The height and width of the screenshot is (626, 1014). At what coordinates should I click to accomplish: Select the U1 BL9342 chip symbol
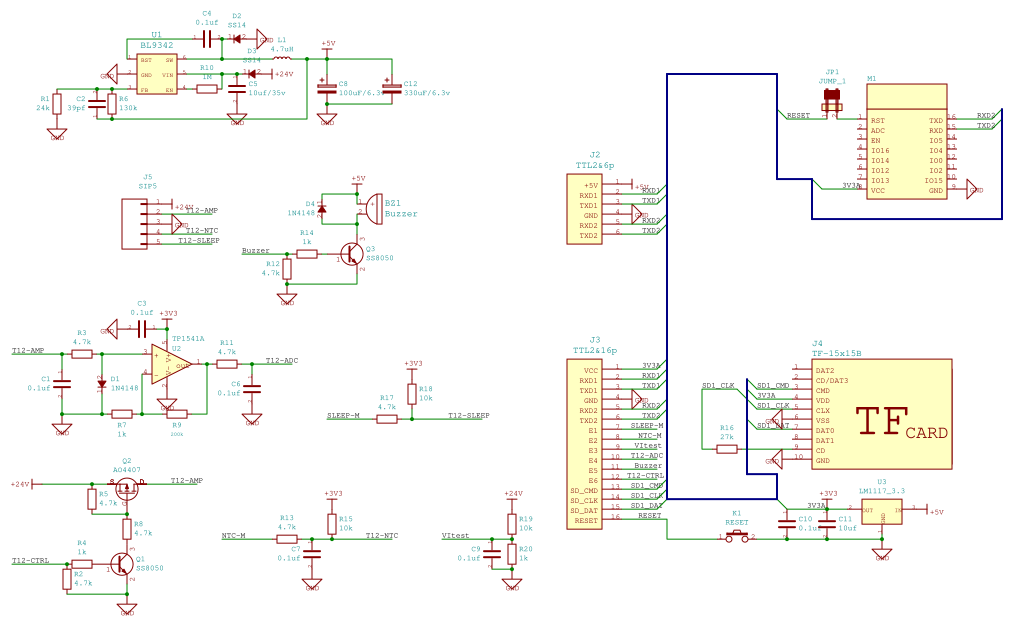(x=156, y=74)
